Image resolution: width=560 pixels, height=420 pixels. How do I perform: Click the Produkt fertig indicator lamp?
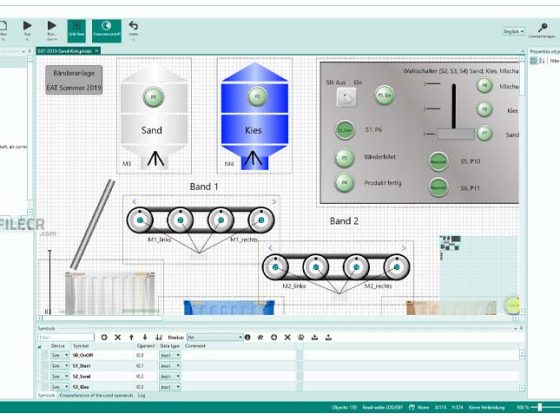pos(345,182)
